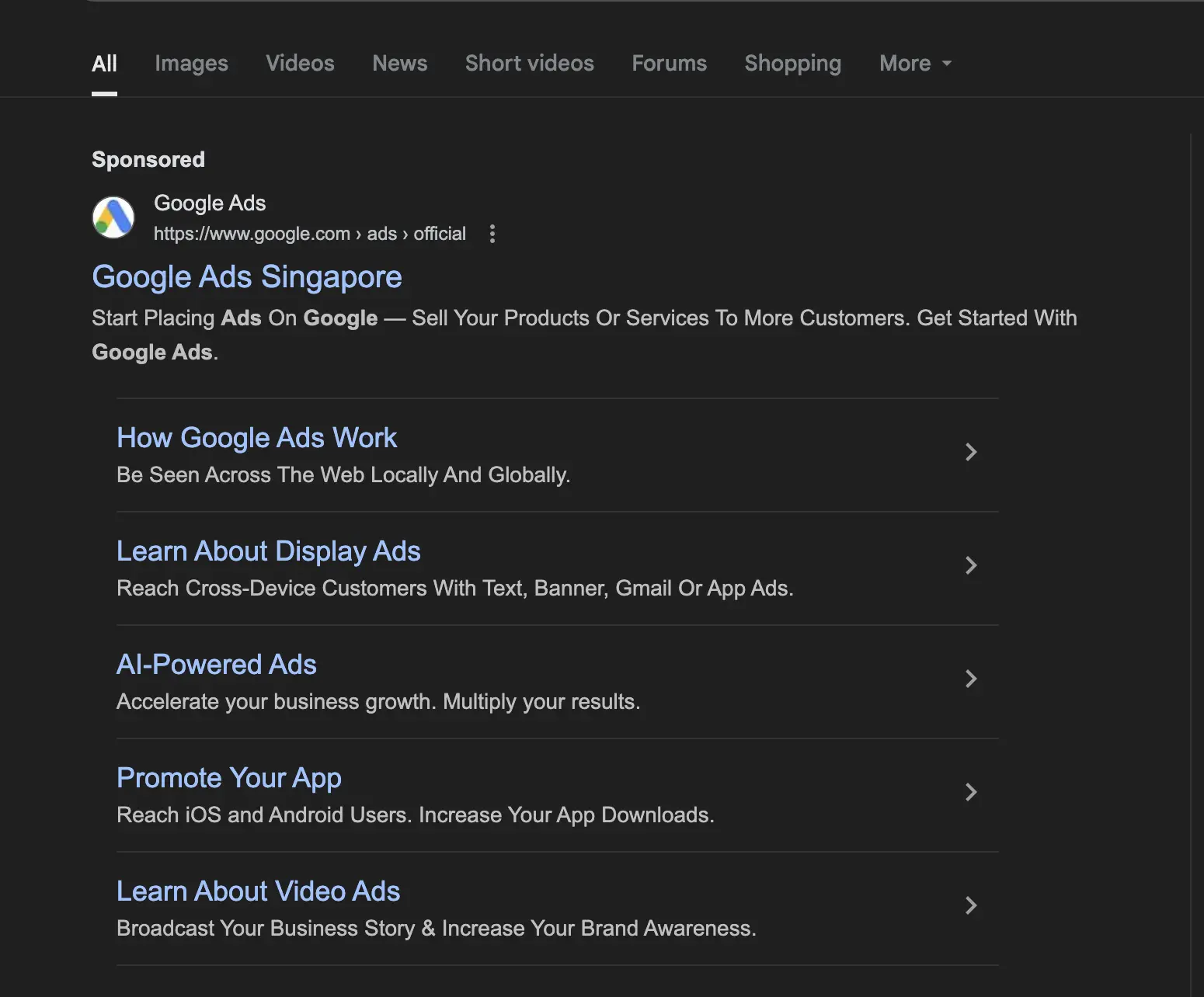Open the three-dot ad options menu

point(492,234)
